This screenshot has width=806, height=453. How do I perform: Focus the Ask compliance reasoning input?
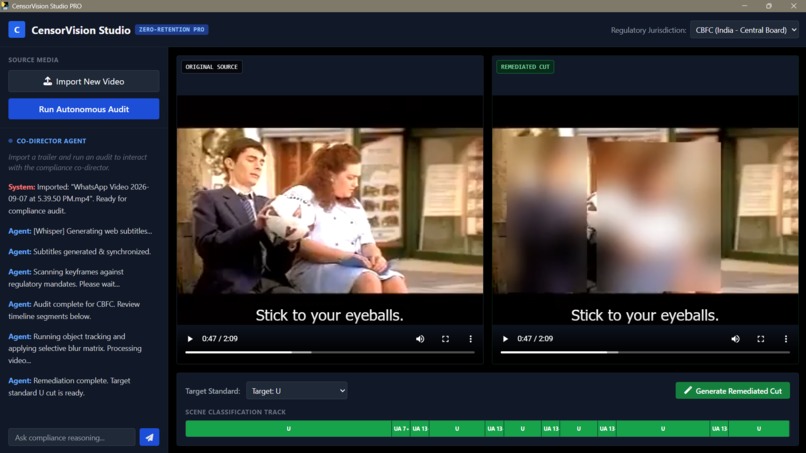[x=72, y=438]
